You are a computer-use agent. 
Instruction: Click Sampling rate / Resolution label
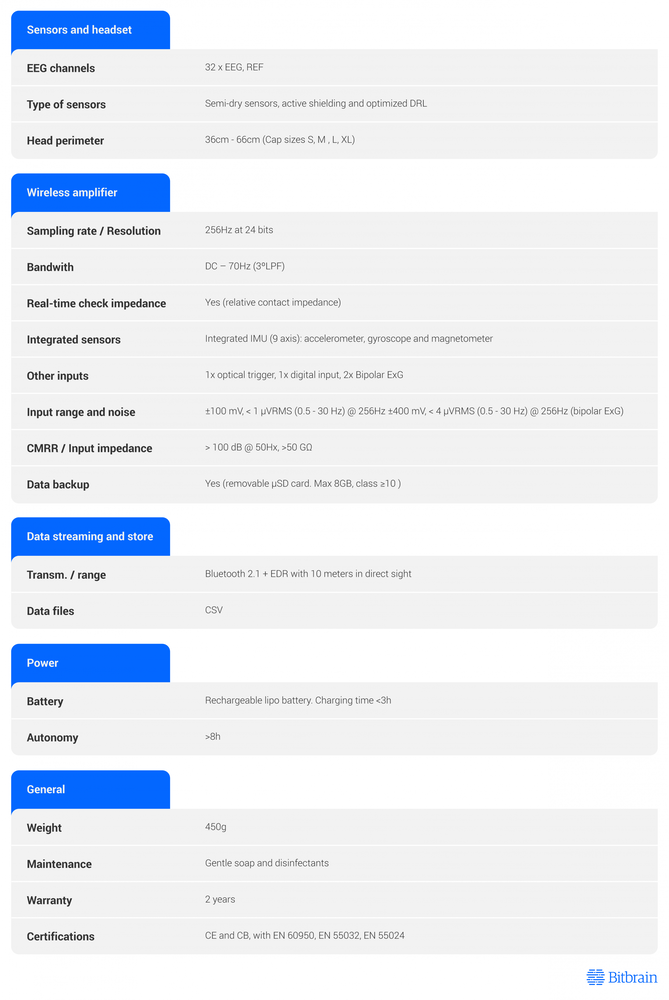[x=94, y=231]
